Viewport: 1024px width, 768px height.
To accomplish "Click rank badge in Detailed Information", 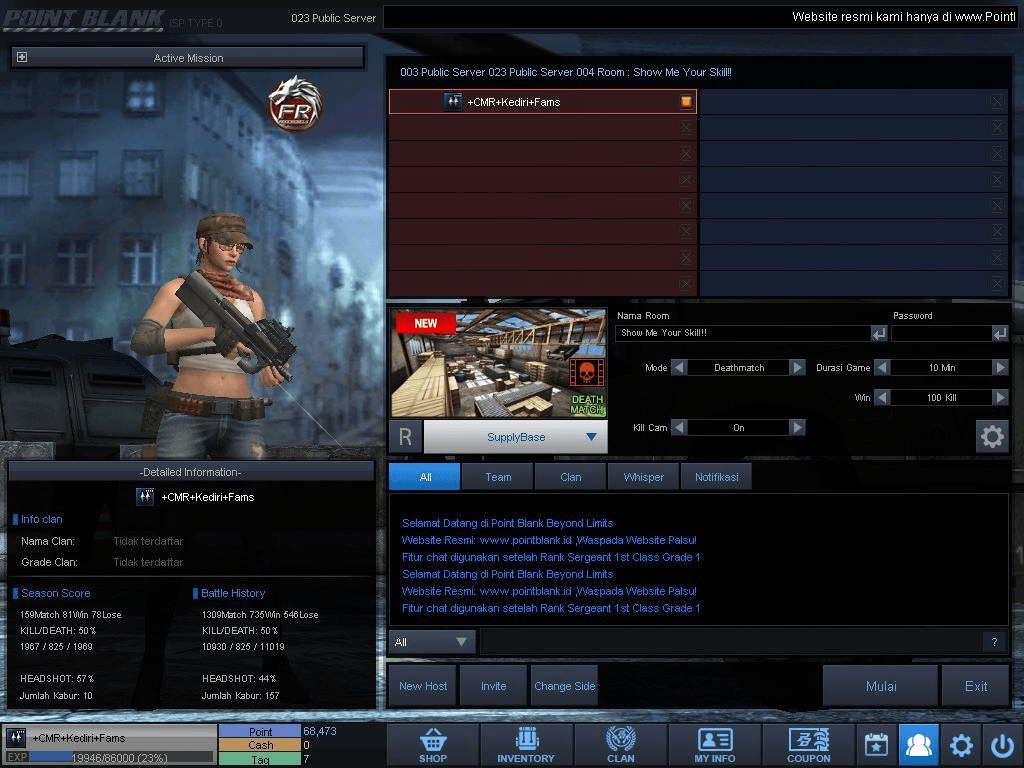I will pyautogui.click(x=145, y=497).
